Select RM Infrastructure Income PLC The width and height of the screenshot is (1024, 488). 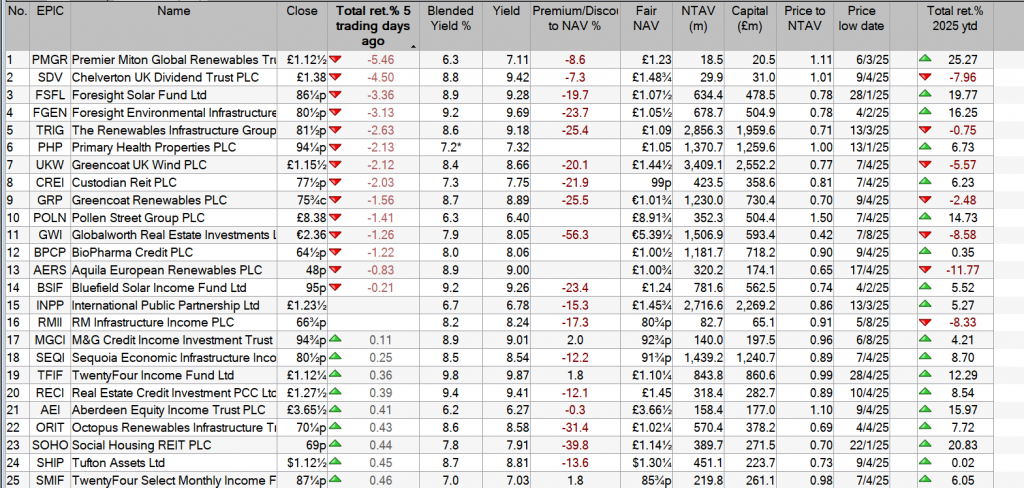(152, 323)
